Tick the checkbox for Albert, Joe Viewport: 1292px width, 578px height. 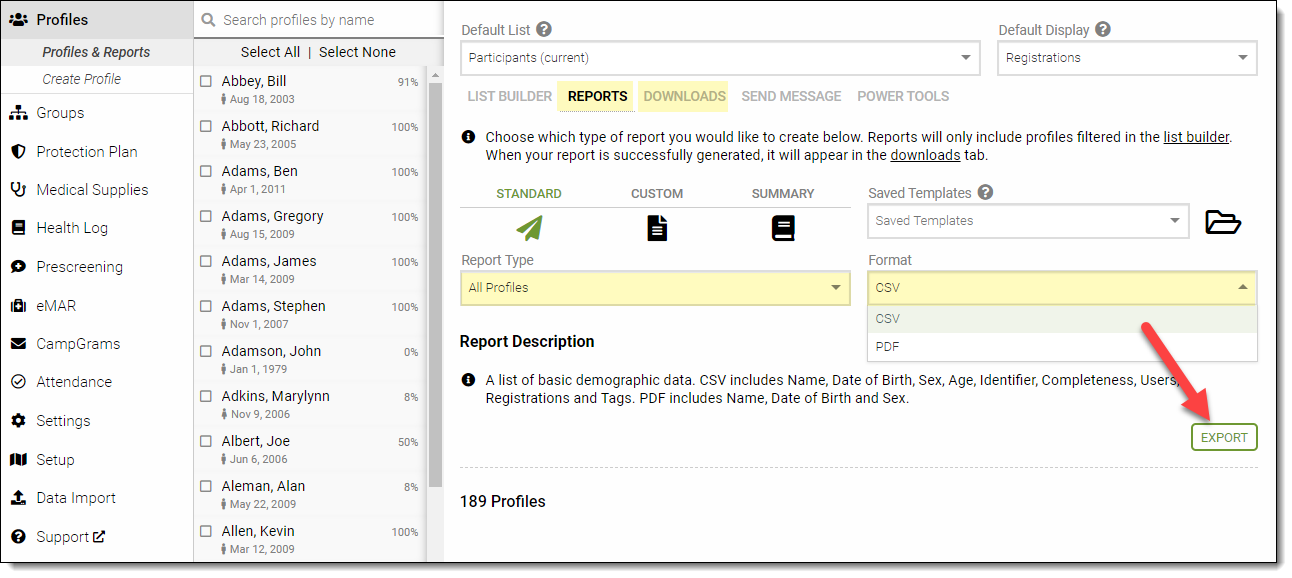tap(206, 441)
